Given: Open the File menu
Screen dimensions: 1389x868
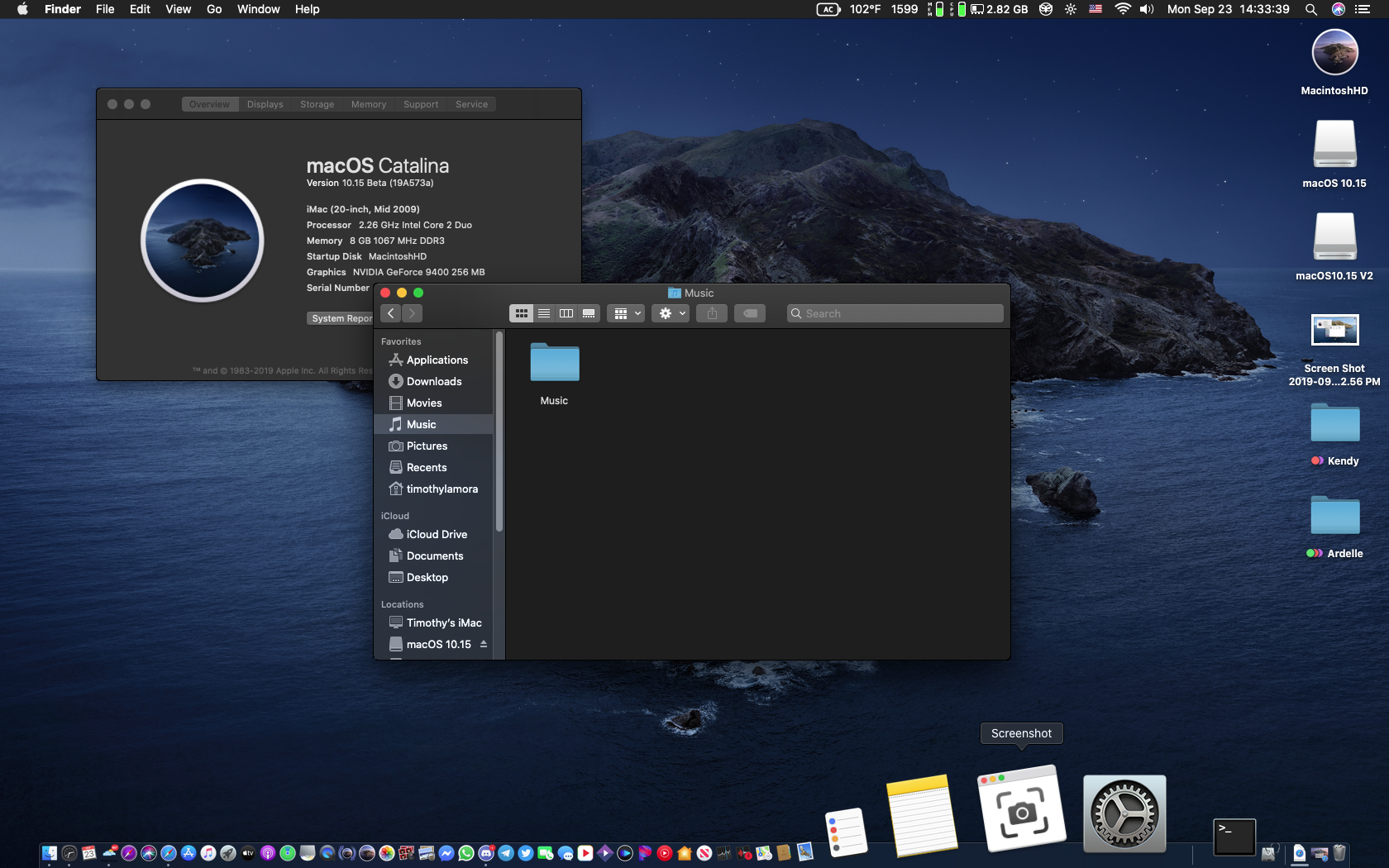Looking at the screenshot, I should click(x=105, y=9).
